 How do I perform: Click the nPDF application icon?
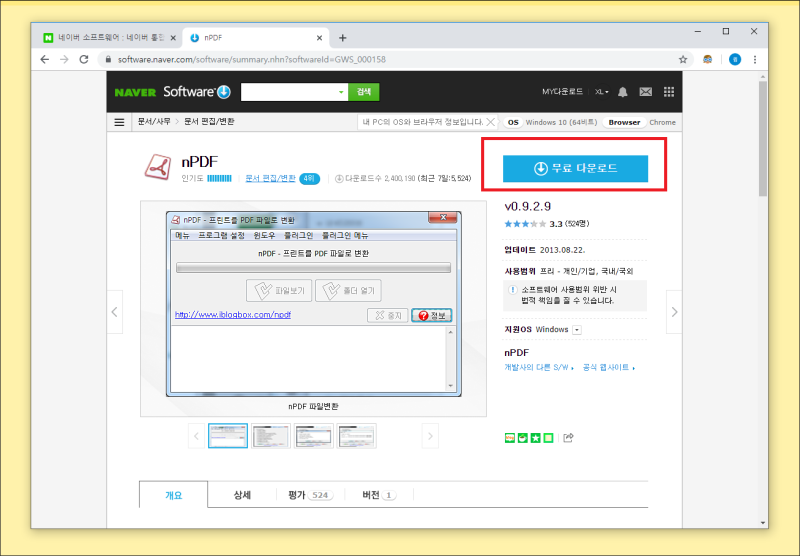(x=158, y=167)
